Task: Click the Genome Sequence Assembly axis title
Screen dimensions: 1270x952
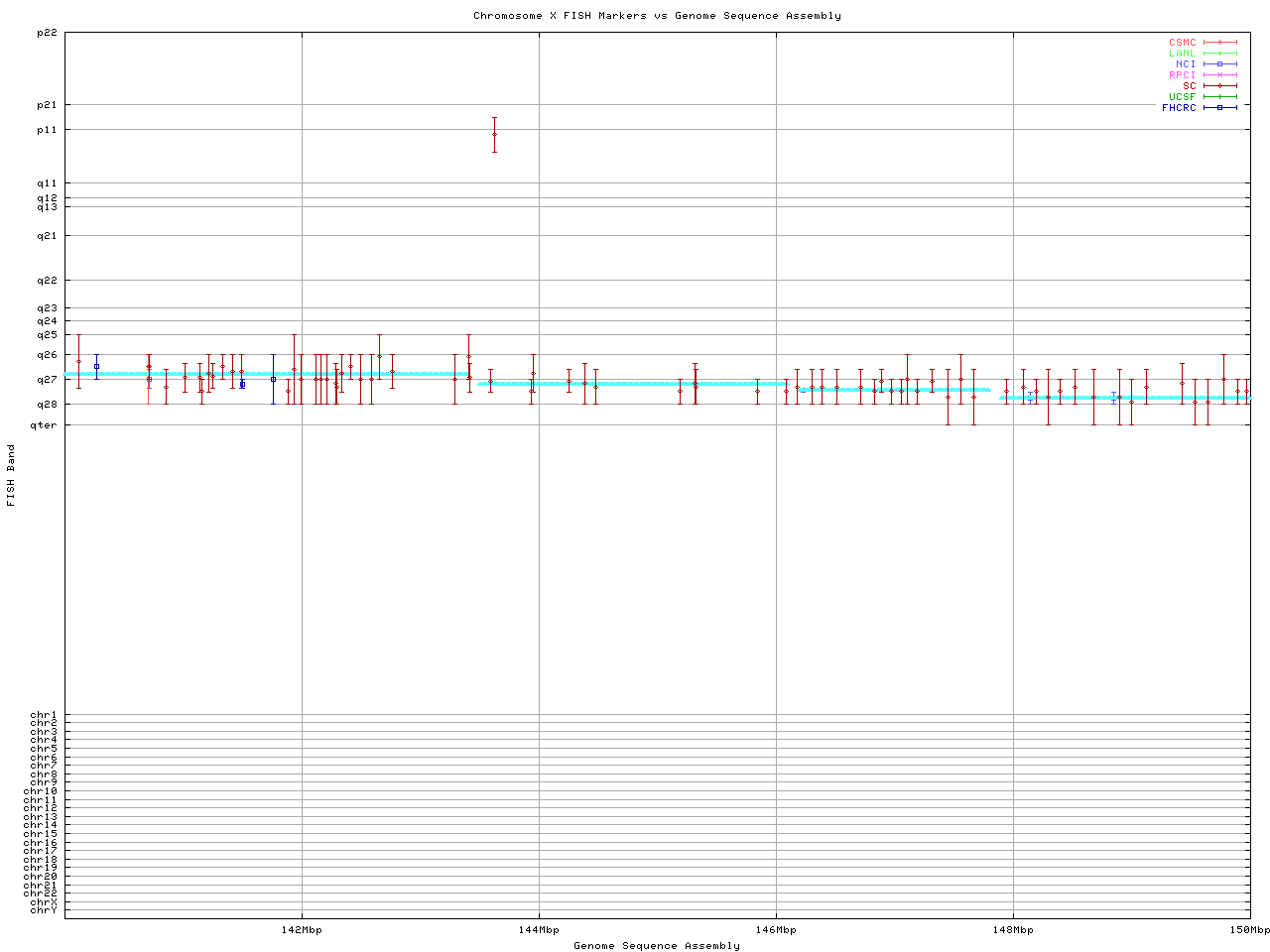Action: click(657, 946)
